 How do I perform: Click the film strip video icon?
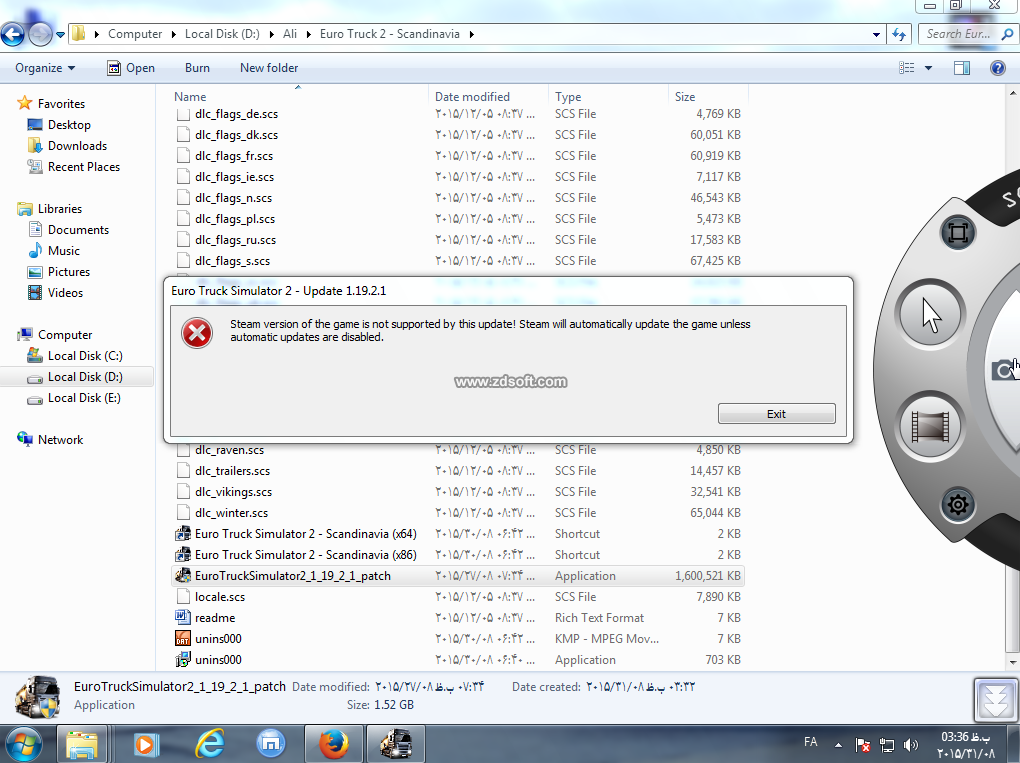[930, 427]
